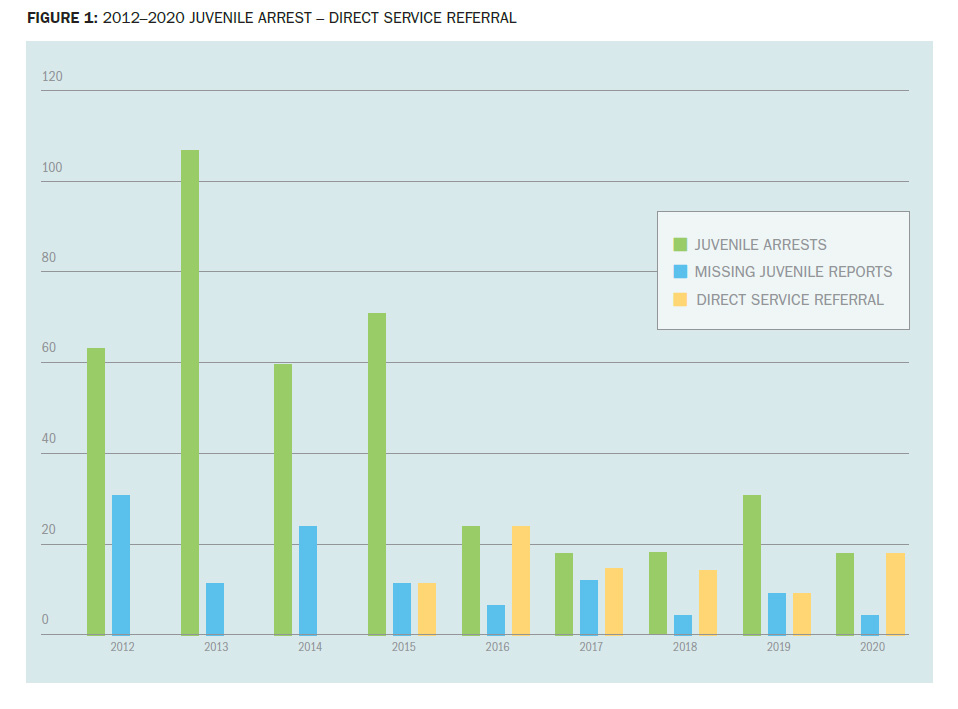The height and width of the screenshot is (709, 958).
Task: Click the 2019 green juvenile arrests bar
Action: (x=752, y=564)
